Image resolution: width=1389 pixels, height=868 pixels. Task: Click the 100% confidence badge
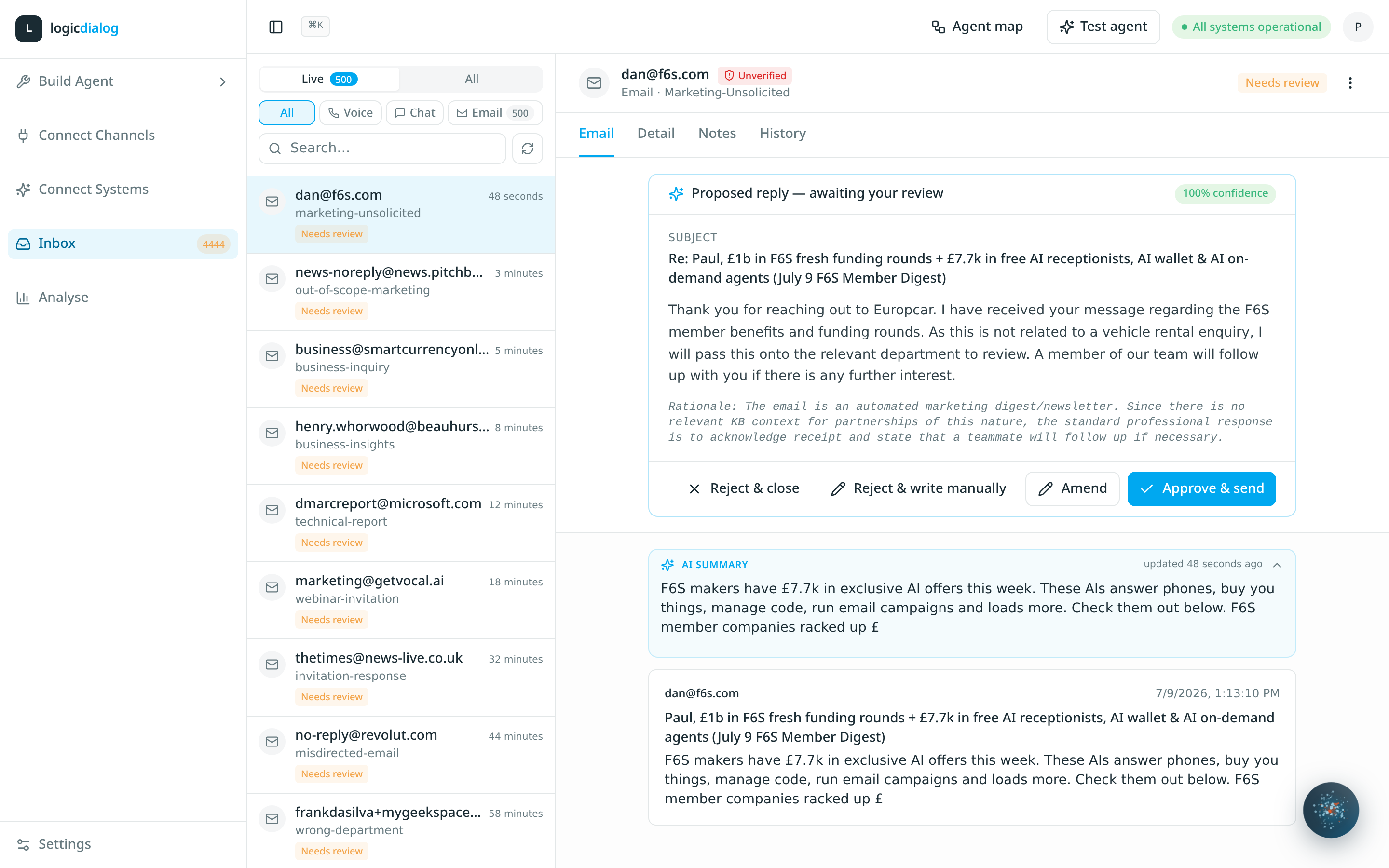(1225, 193)
